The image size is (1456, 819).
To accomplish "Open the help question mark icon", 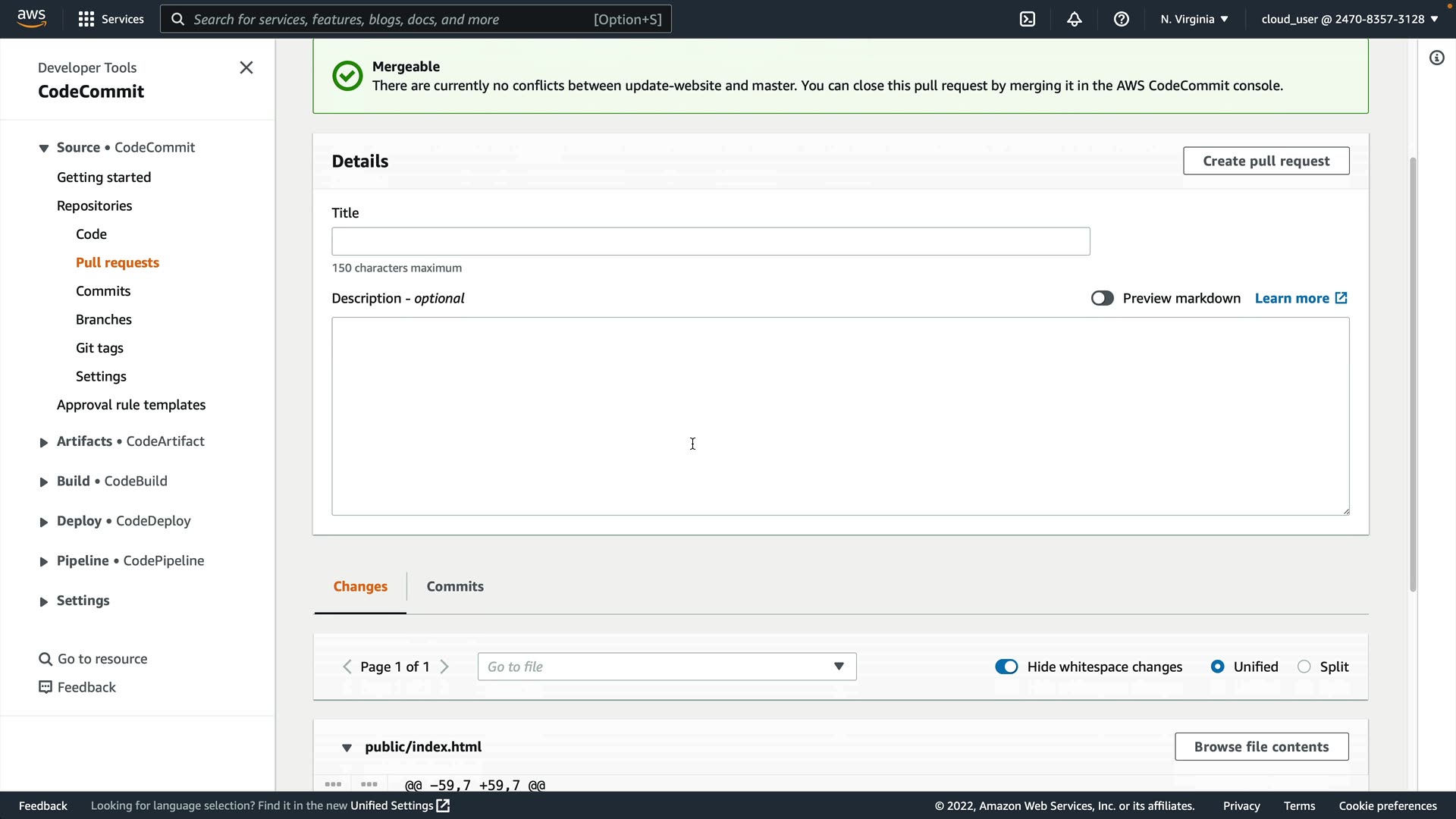I will point(1122,19).
